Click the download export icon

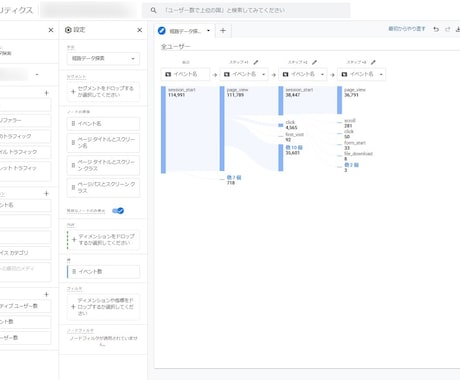(458, 29)
